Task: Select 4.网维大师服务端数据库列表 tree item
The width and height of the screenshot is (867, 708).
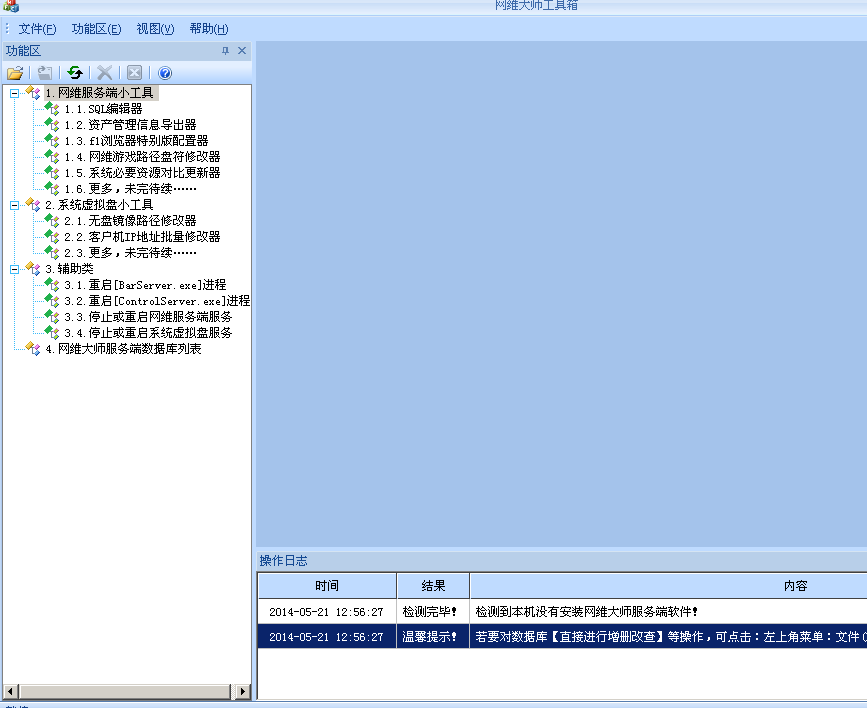Action: [123, 349]
